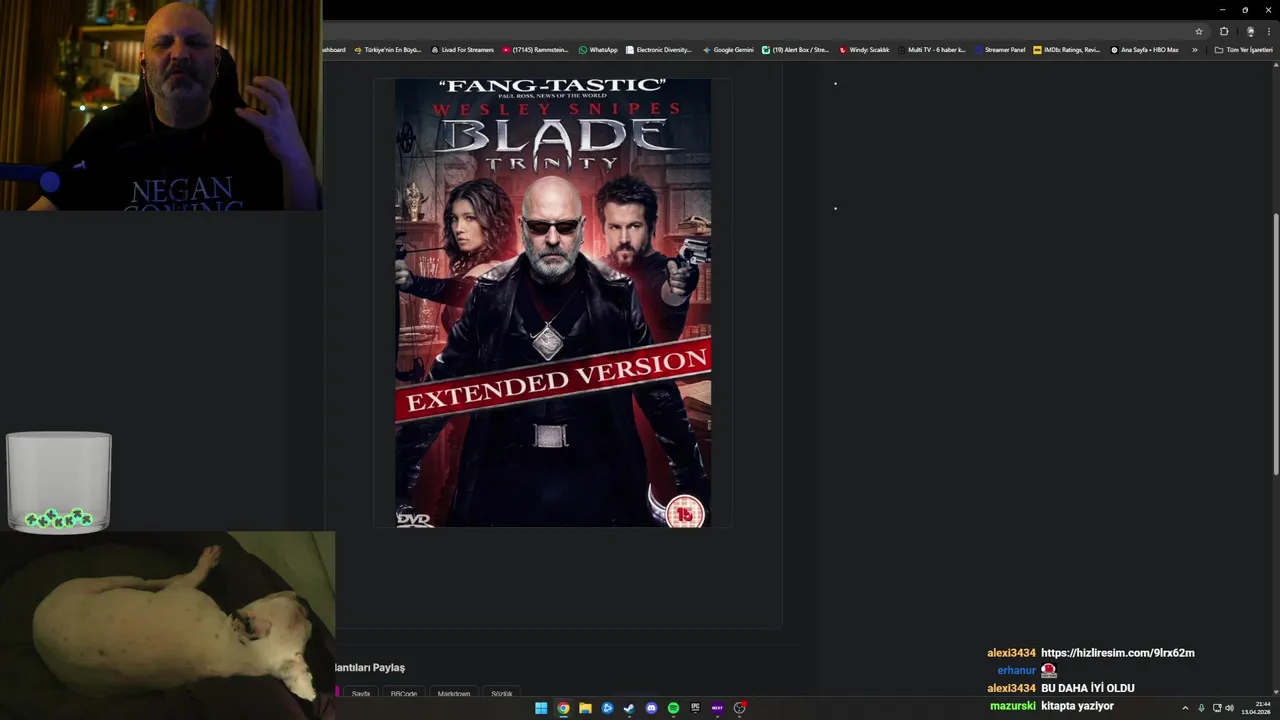
Task: Click the Bağlantıları Paylaş heading
Action: [x=368, y=667]
